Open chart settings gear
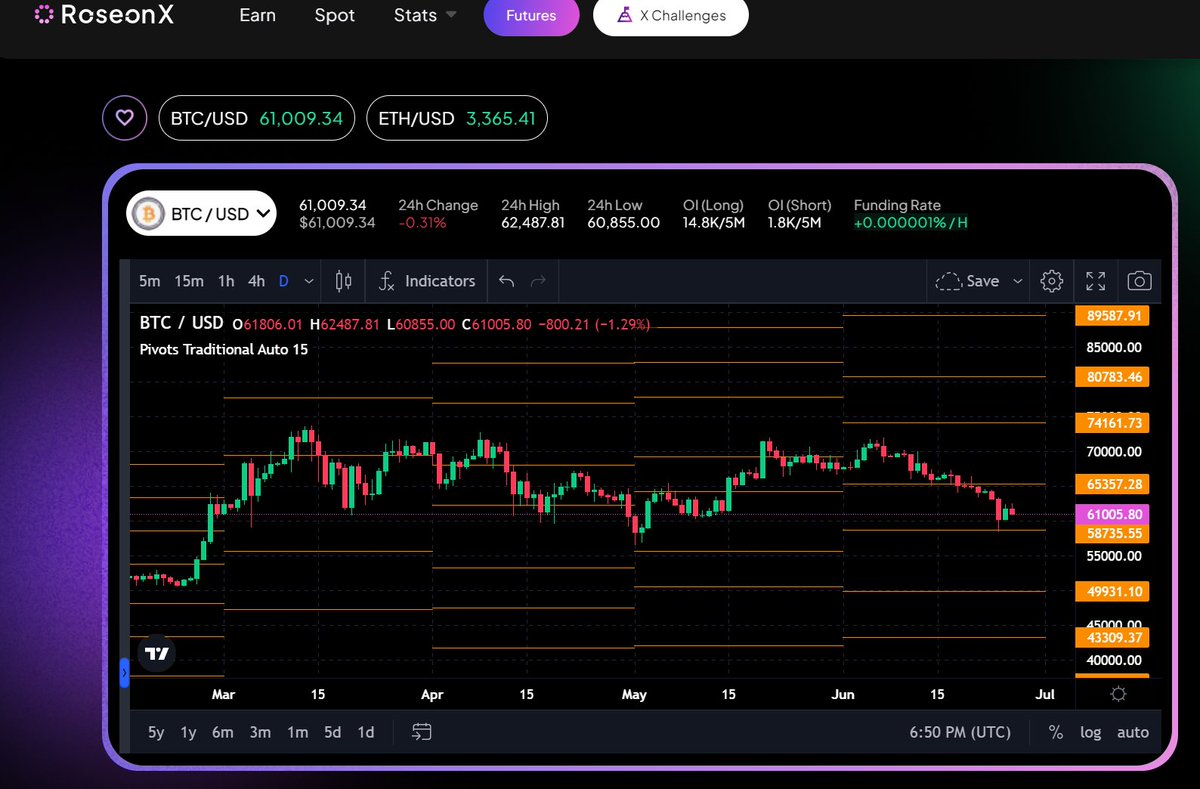1200x789 pixels. [x=1051, y=281]
